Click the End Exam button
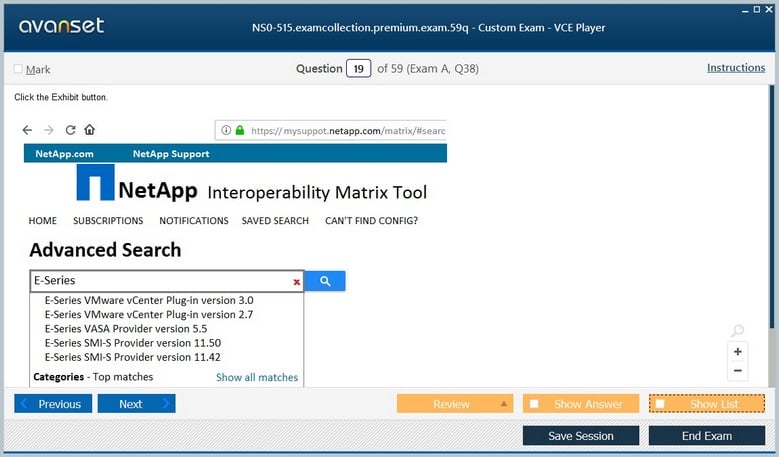 (707, 436)
